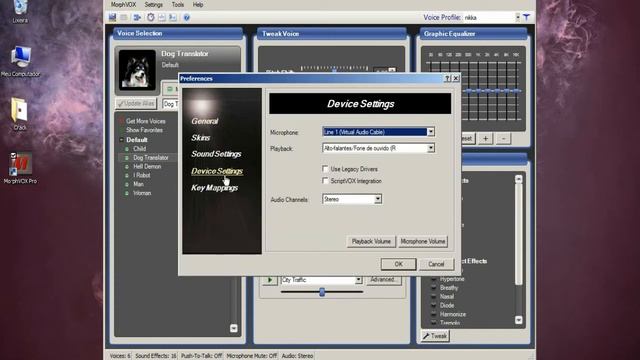Cancel the Preferences dialog

[436, 264]
